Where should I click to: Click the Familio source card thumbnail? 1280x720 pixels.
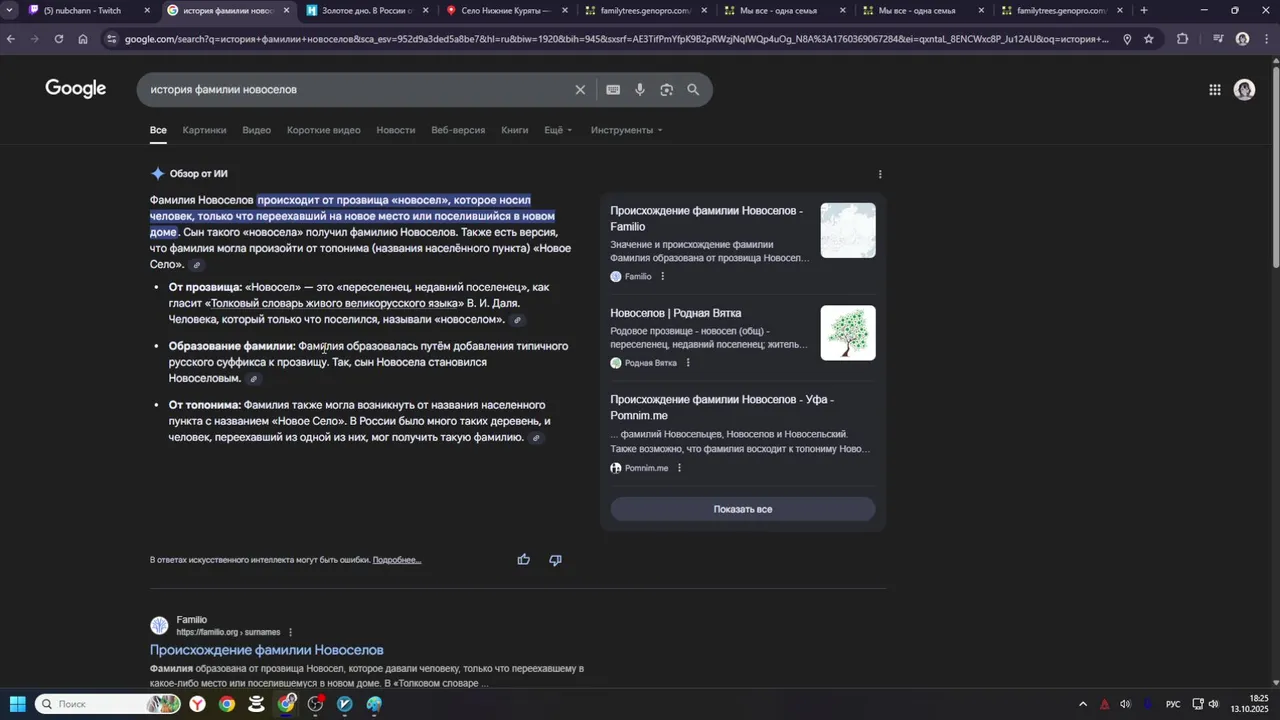click(x=848, y=230)
